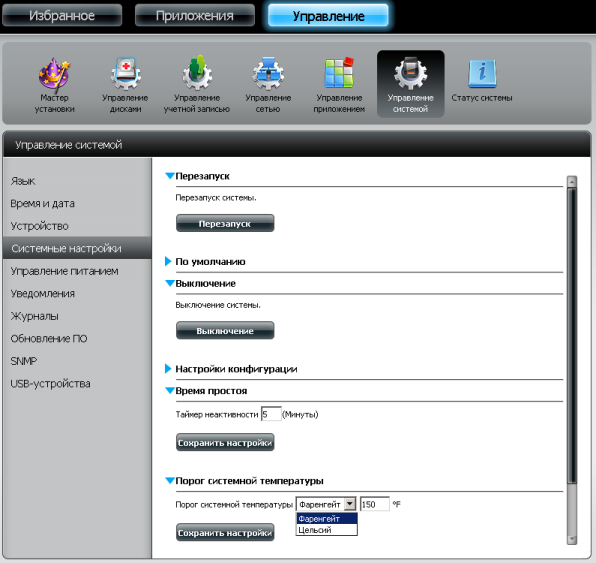
Task: Open Управление учетной записью icon
Action: point(197,73)
